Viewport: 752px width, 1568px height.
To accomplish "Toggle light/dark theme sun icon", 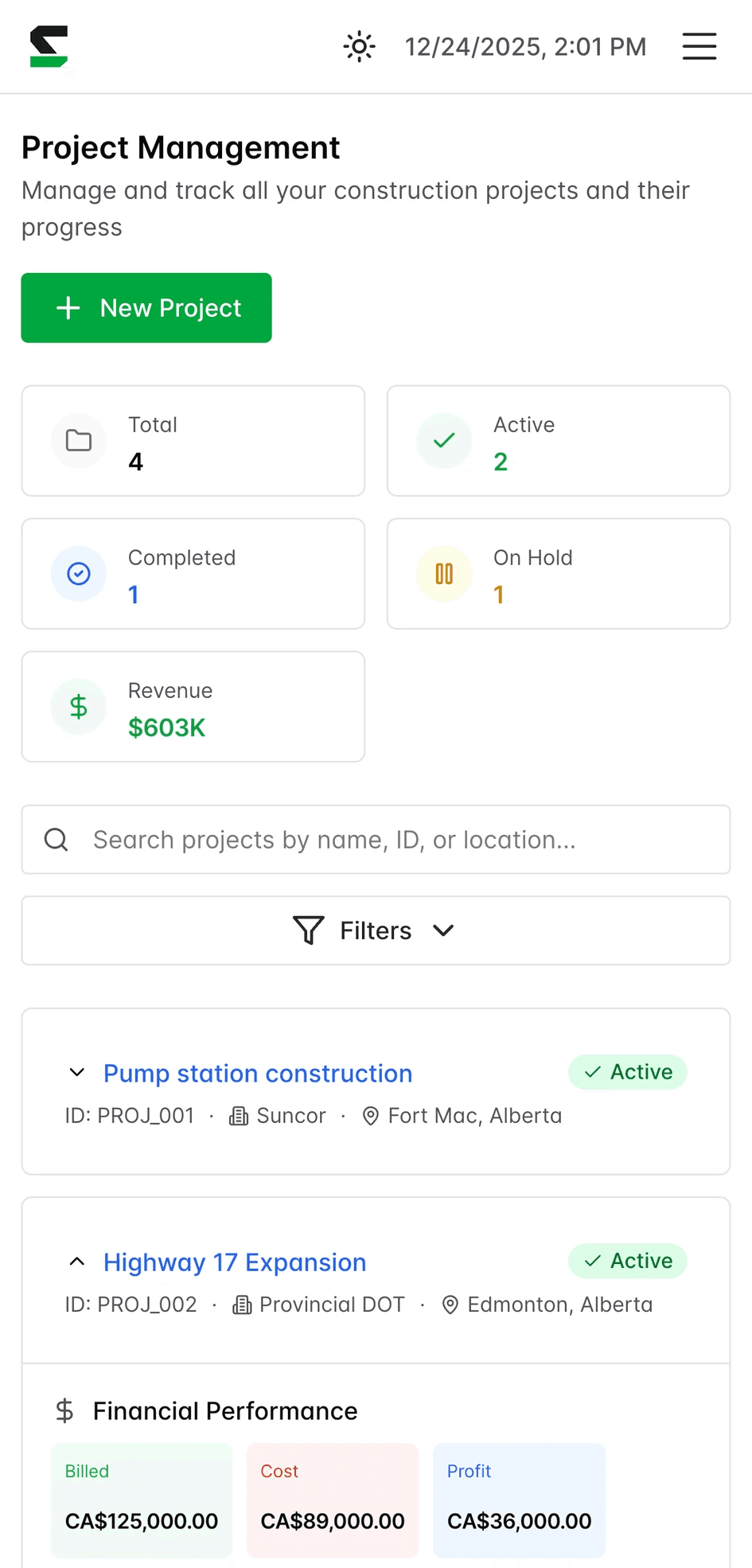I will point(359,47).
